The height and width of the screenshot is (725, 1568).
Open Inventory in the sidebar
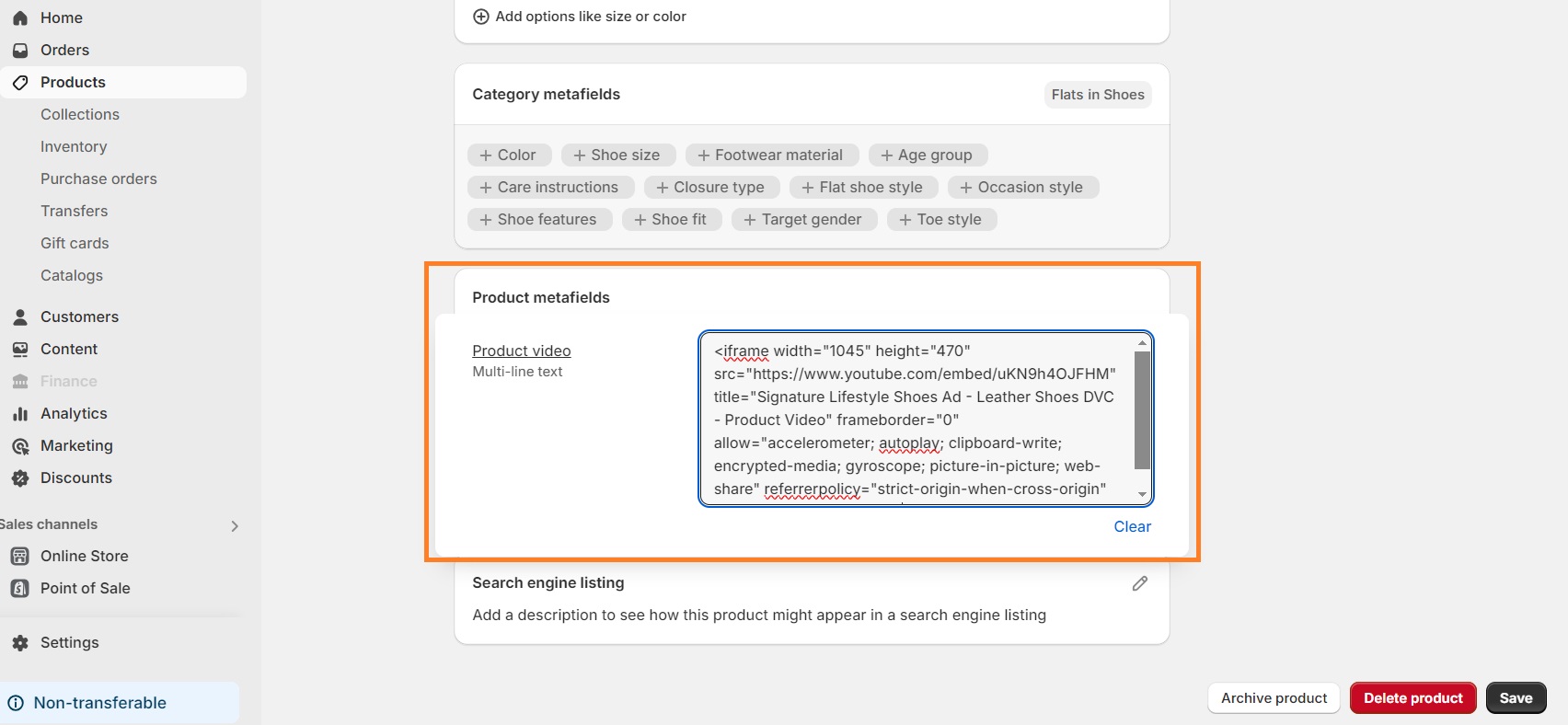click(74, 146)
